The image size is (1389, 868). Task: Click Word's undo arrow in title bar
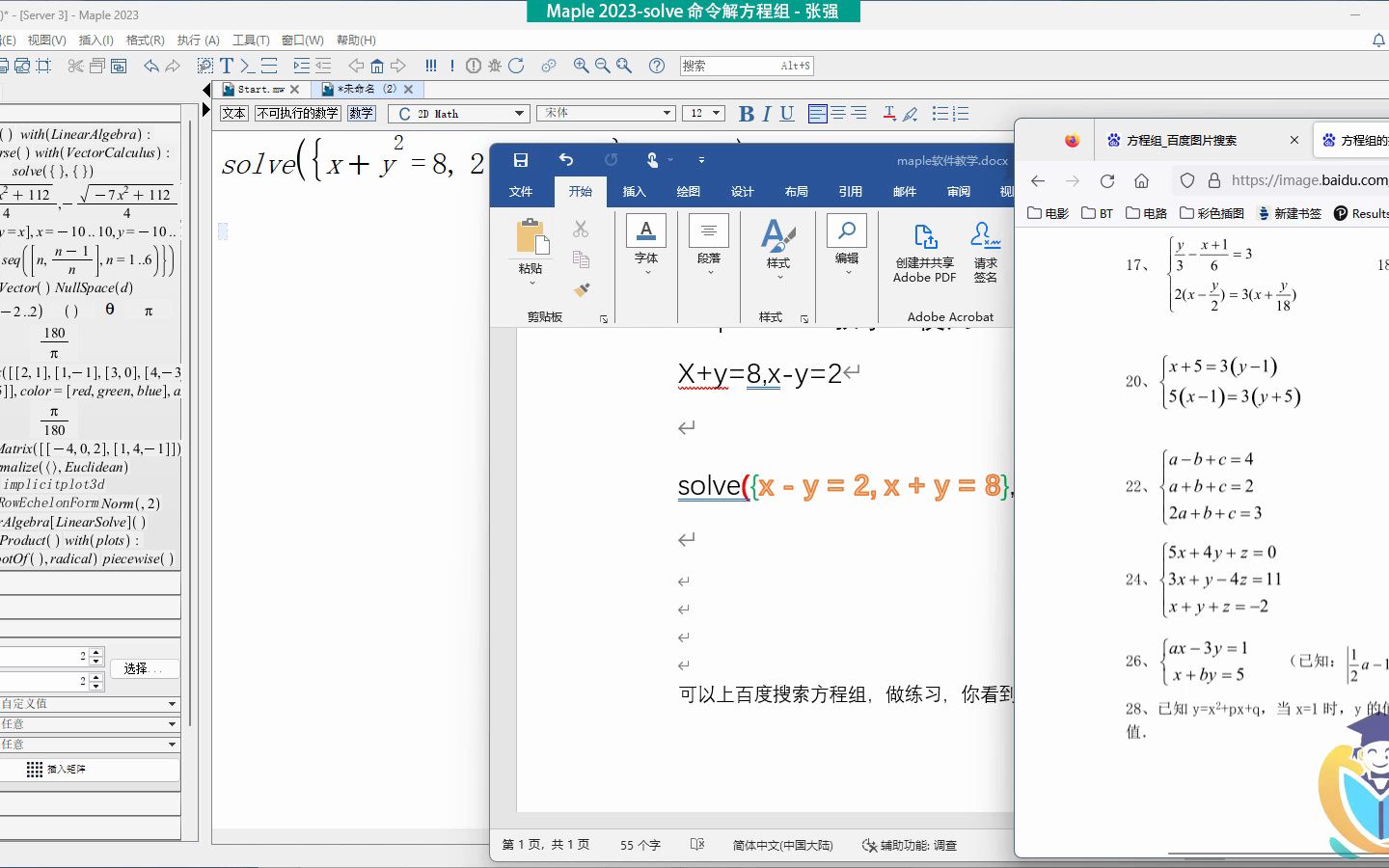(x=566, y=160)
